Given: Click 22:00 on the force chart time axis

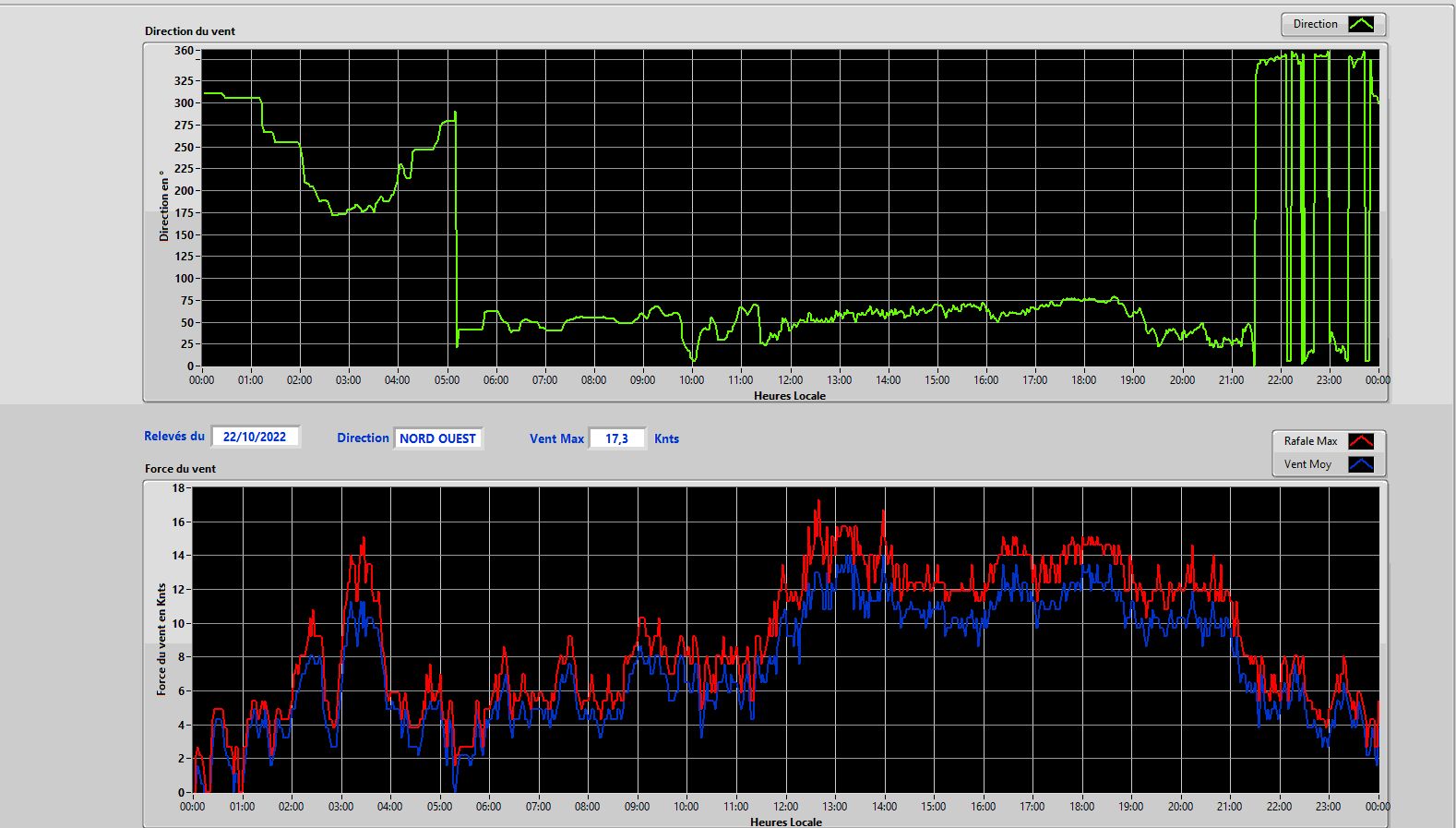Looking at the screenshot, I should pos(1279,807).
